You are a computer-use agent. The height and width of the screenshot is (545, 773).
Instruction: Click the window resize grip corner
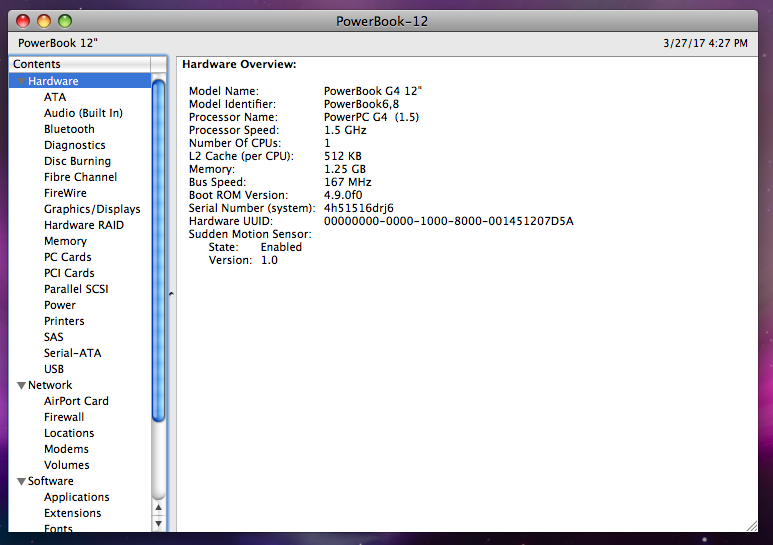(752, 526)
